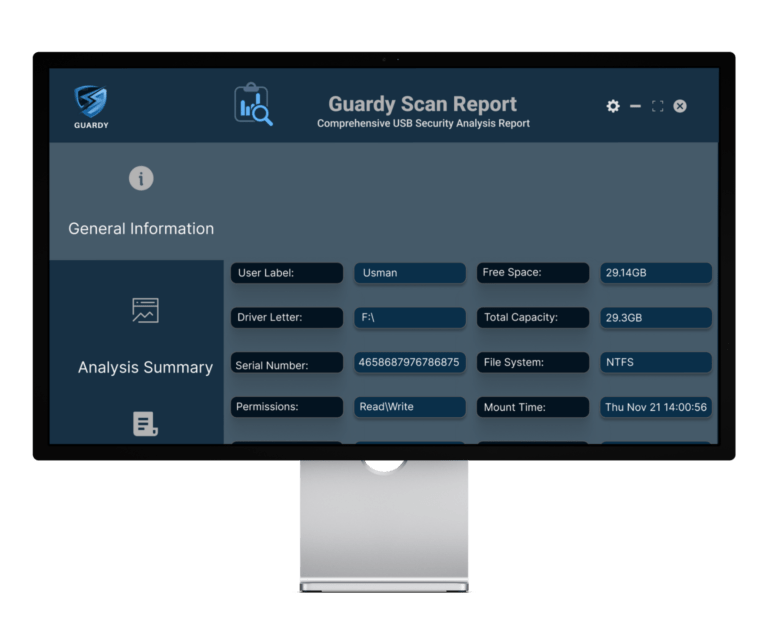Click the General Information info icon
The image size is (768, 644).
141,179
